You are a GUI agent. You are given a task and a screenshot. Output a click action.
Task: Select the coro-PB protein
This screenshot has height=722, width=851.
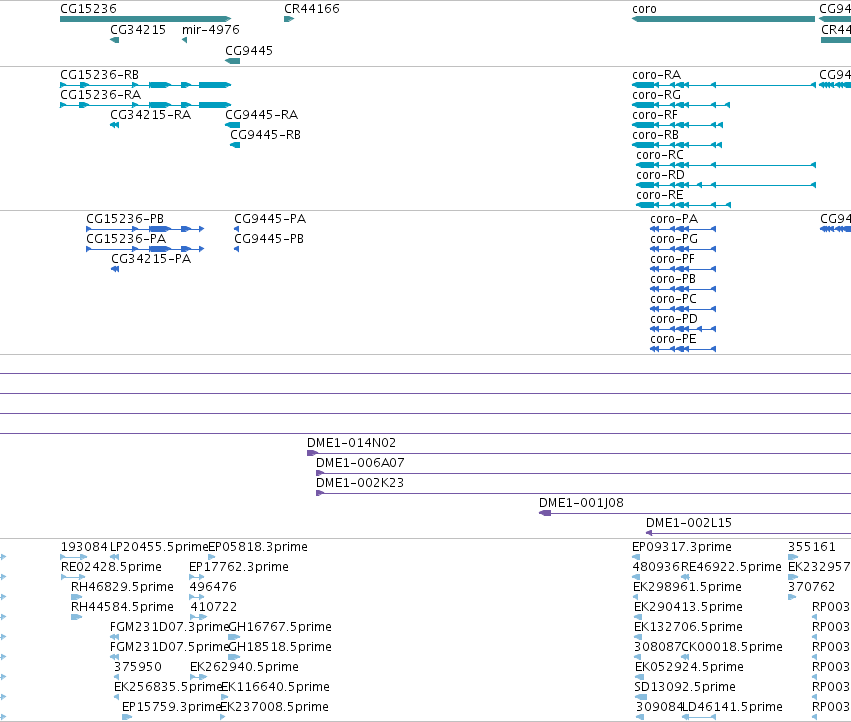click(x=683, y=289)
